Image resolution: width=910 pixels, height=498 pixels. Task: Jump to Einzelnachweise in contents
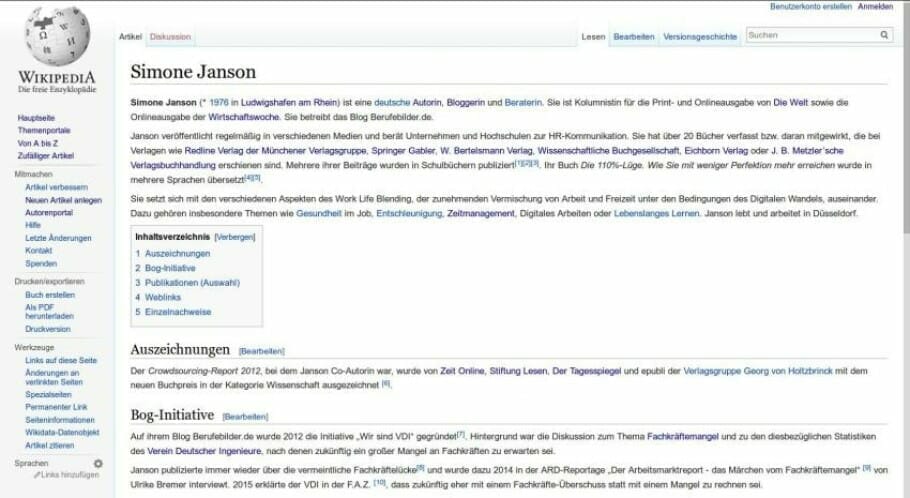click(x=178, y=312)
